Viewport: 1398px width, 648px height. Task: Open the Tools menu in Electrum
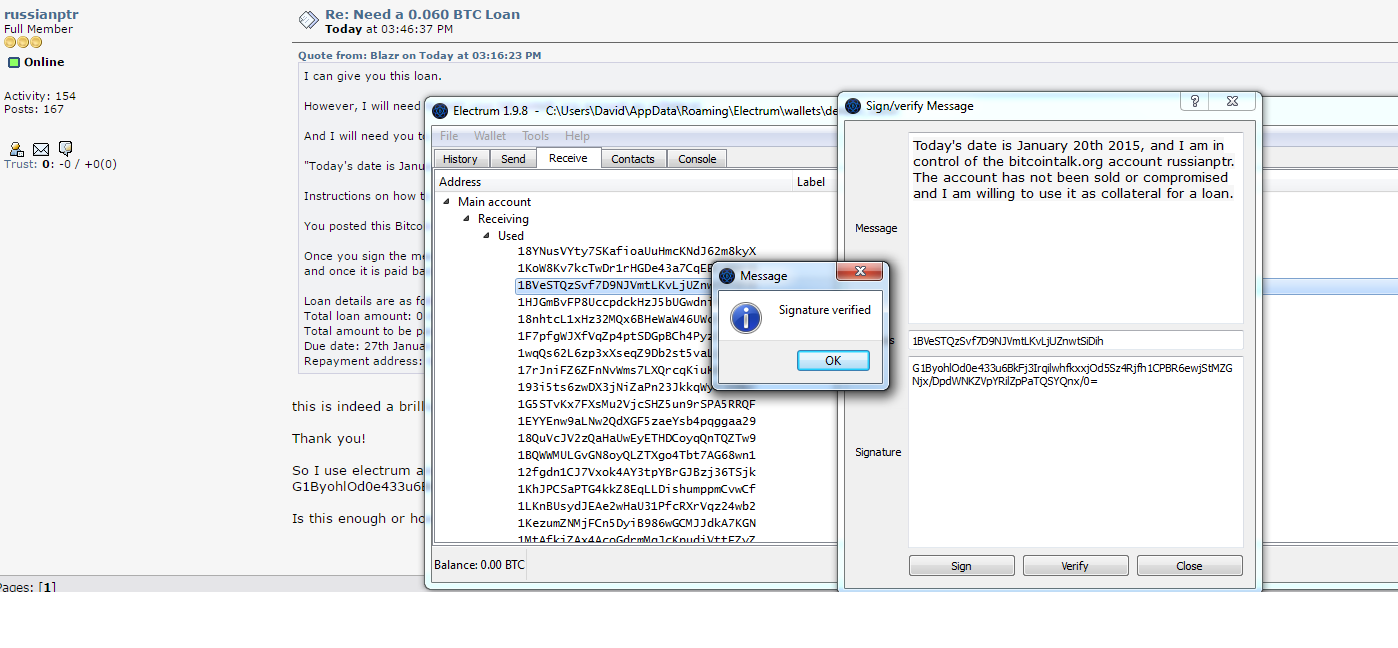[535, 136]
